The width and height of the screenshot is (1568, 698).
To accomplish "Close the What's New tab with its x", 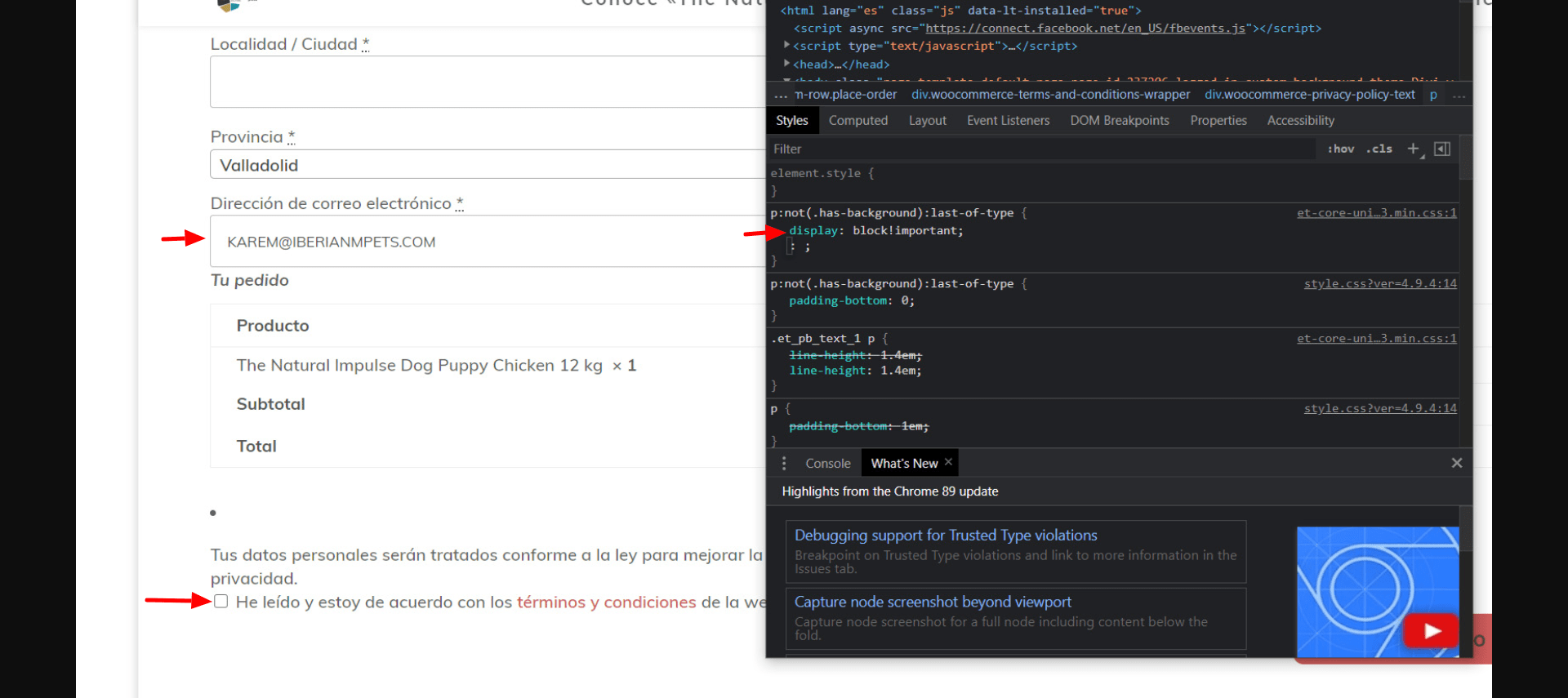I will pyautogui.click(x=948, y=462).
